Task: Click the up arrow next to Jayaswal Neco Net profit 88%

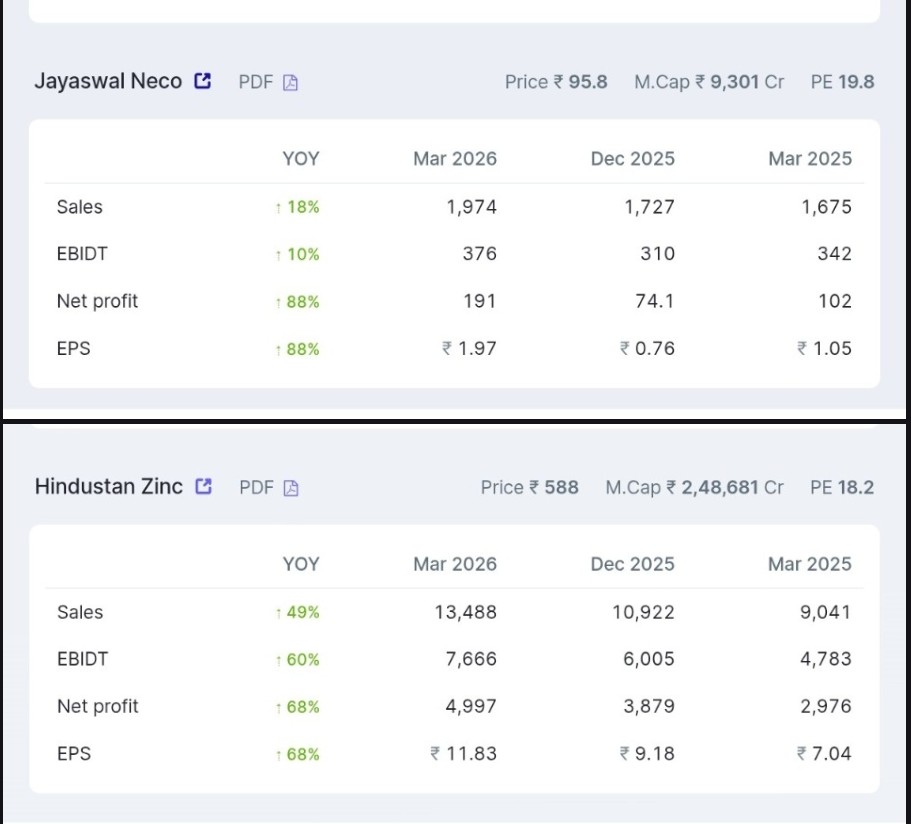Action: point(278,301)
